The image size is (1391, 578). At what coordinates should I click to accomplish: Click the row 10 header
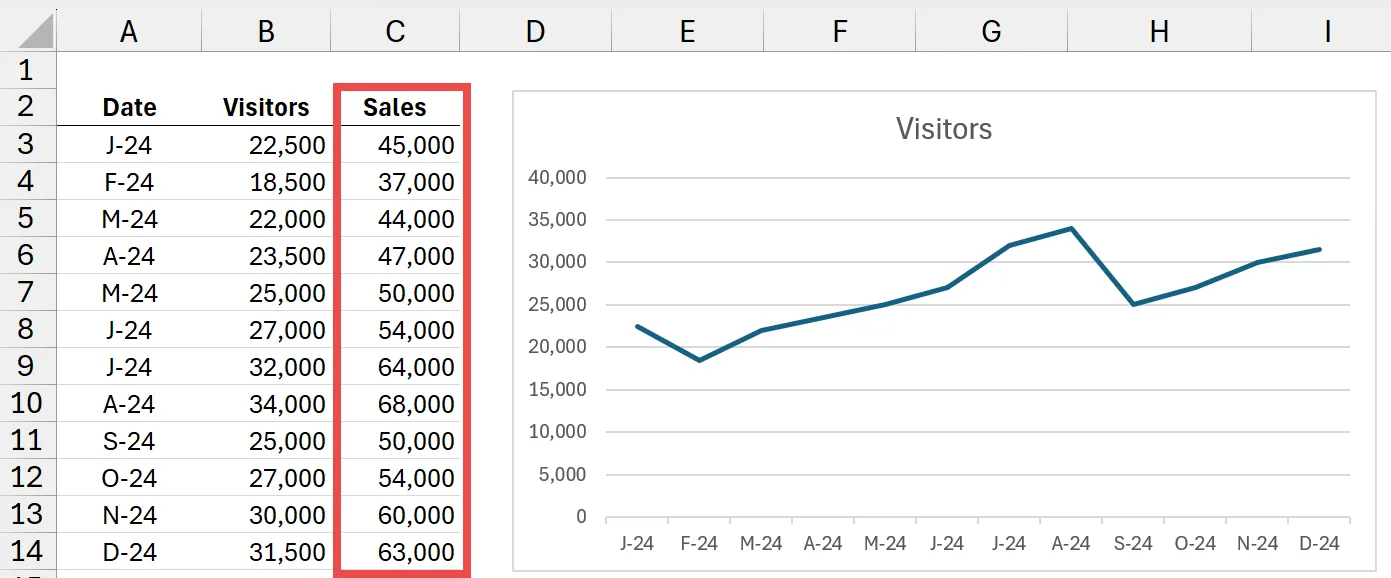pos(26,403)
